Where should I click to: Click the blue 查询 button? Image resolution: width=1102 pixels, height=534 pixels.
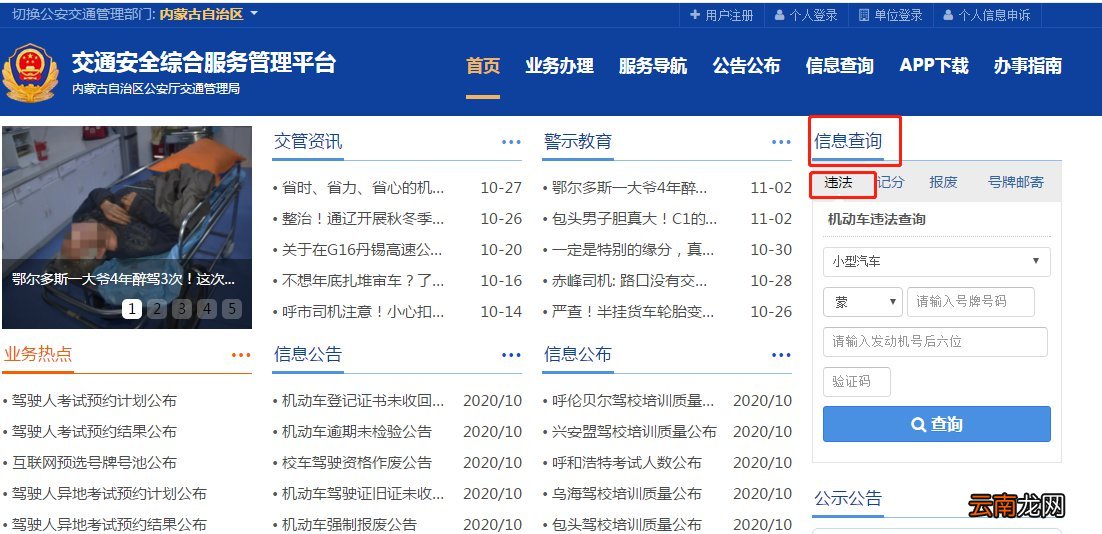point(937,424)
